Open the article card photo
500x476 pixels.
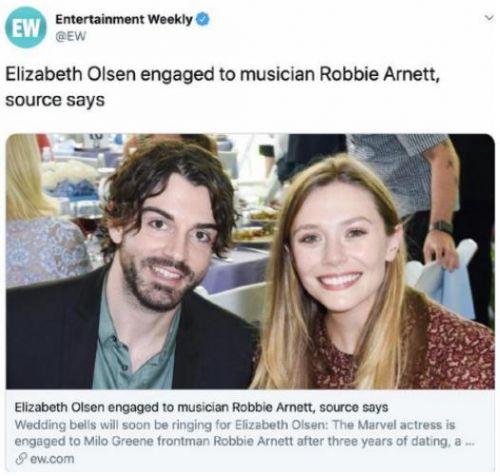tap(250, 261)
